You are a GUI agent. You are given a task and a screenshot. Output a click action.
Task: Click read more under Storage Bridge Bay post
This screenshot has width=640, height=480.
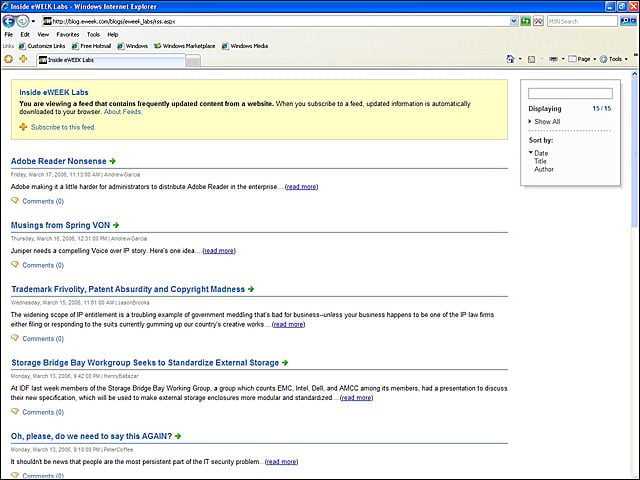coord(356,398)
